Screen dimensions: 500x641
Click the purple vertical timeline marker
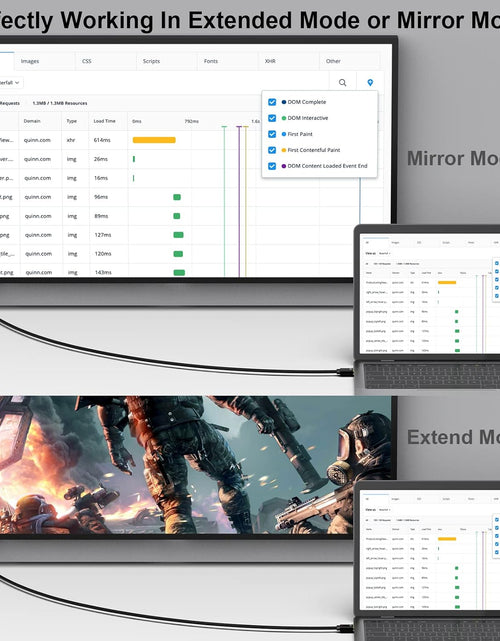239,201
